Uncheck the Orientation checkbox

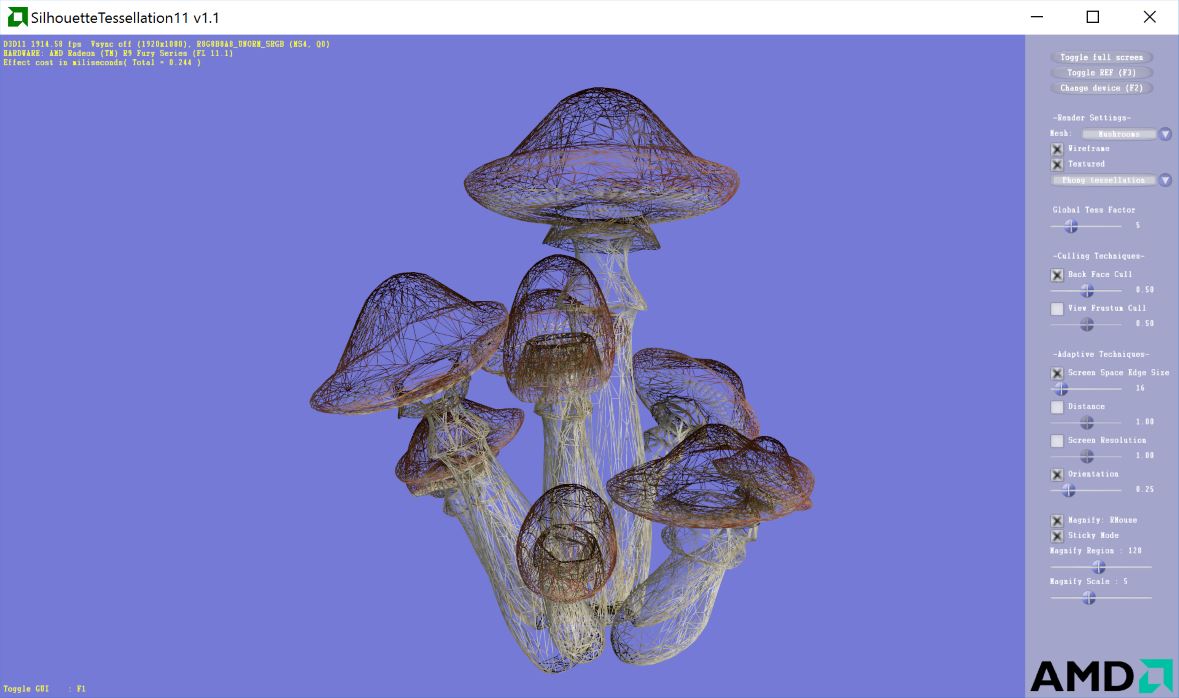pyautogui.click(x=1057, y=475)
